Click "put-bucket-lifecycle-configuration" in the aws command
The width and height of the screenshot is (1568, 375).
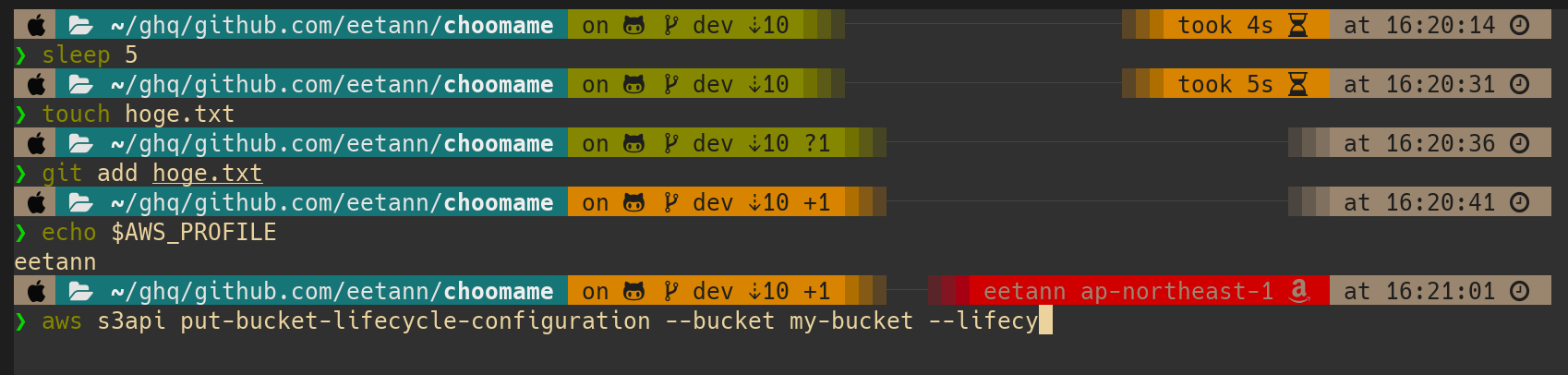tap(416, 321)
